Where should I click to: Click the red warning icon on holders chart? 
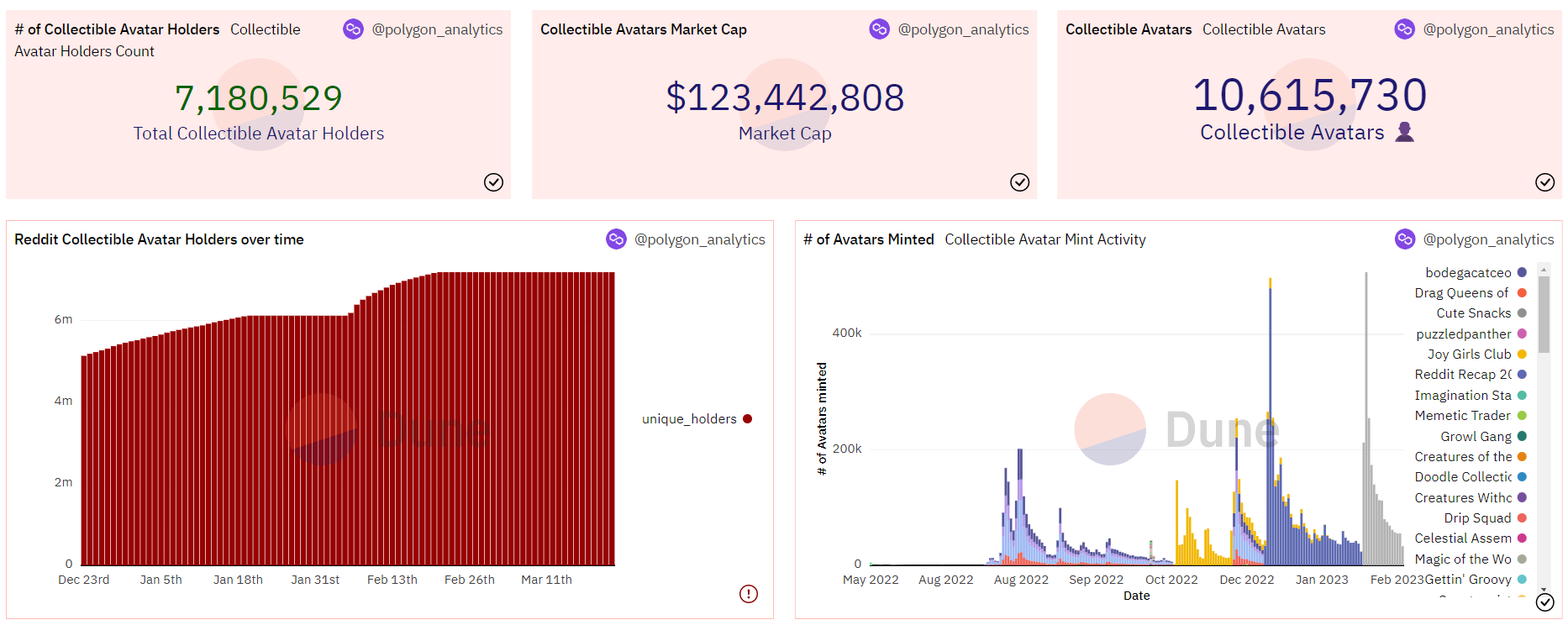tap(748, 594)
